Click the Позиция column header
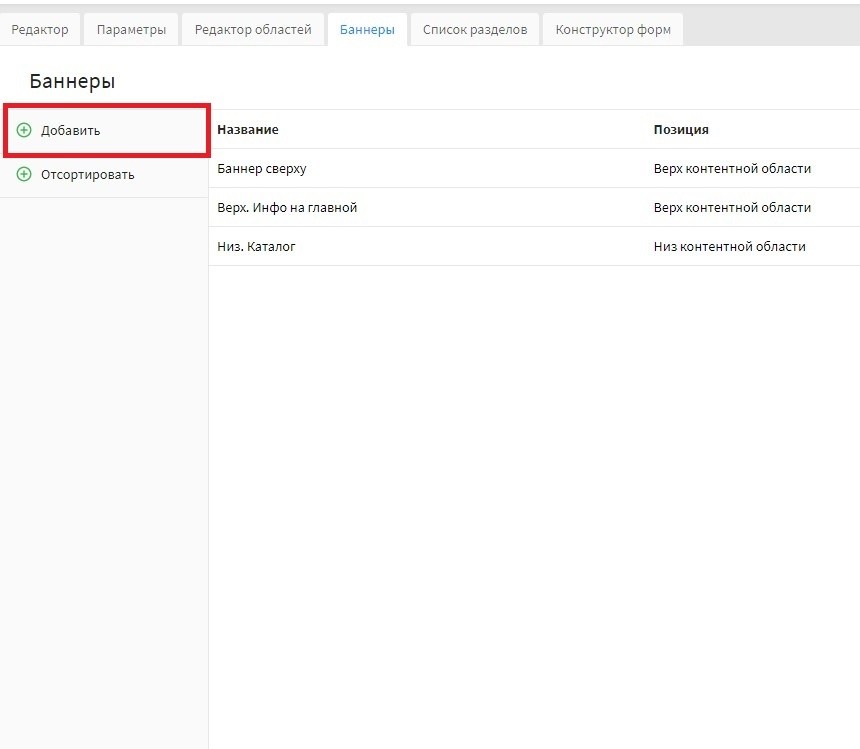The image size is (860, 749). (681, 130)
